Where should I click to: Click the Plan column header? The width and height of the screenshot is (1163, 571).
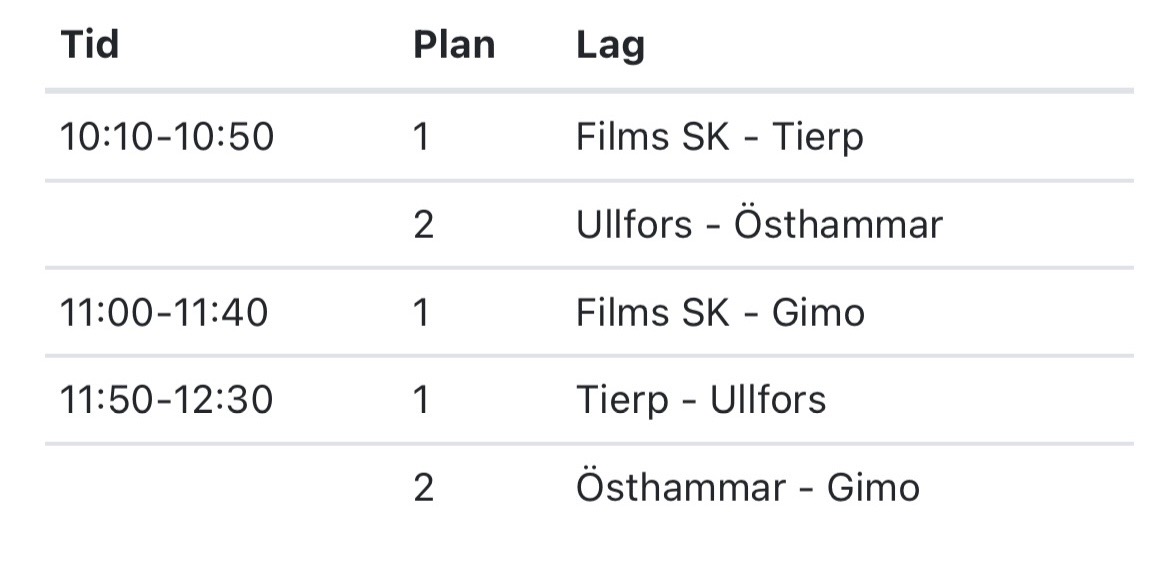[454, 44]
